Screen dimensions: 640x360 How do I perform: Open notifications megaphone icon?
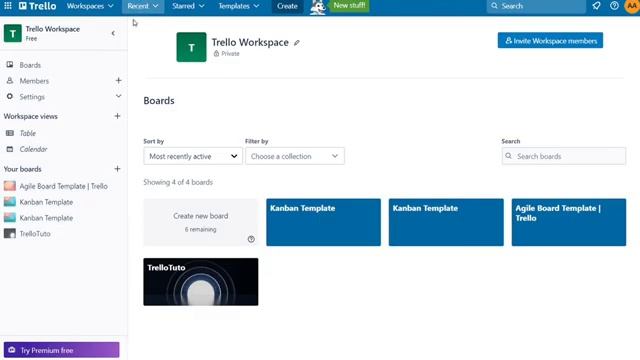tap(596, 6)
